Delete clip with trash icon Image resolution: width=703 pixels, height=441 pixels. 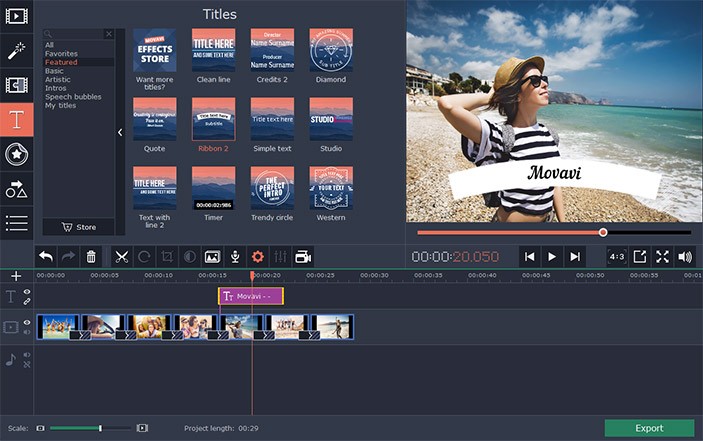[x=91, y=257]
